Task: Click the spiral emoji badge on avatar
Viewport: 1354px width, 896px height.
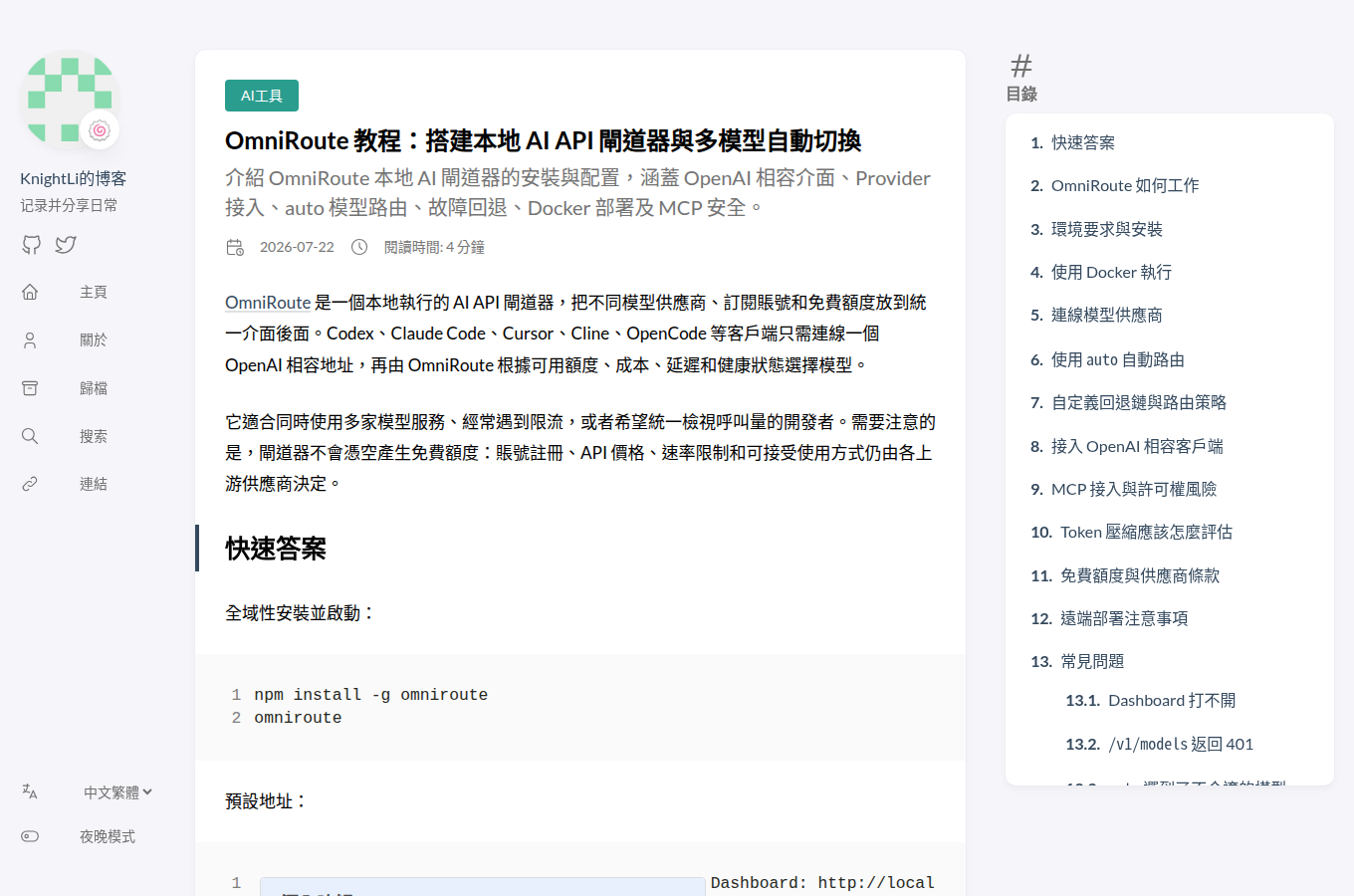Action: click(x=100, y=129)
